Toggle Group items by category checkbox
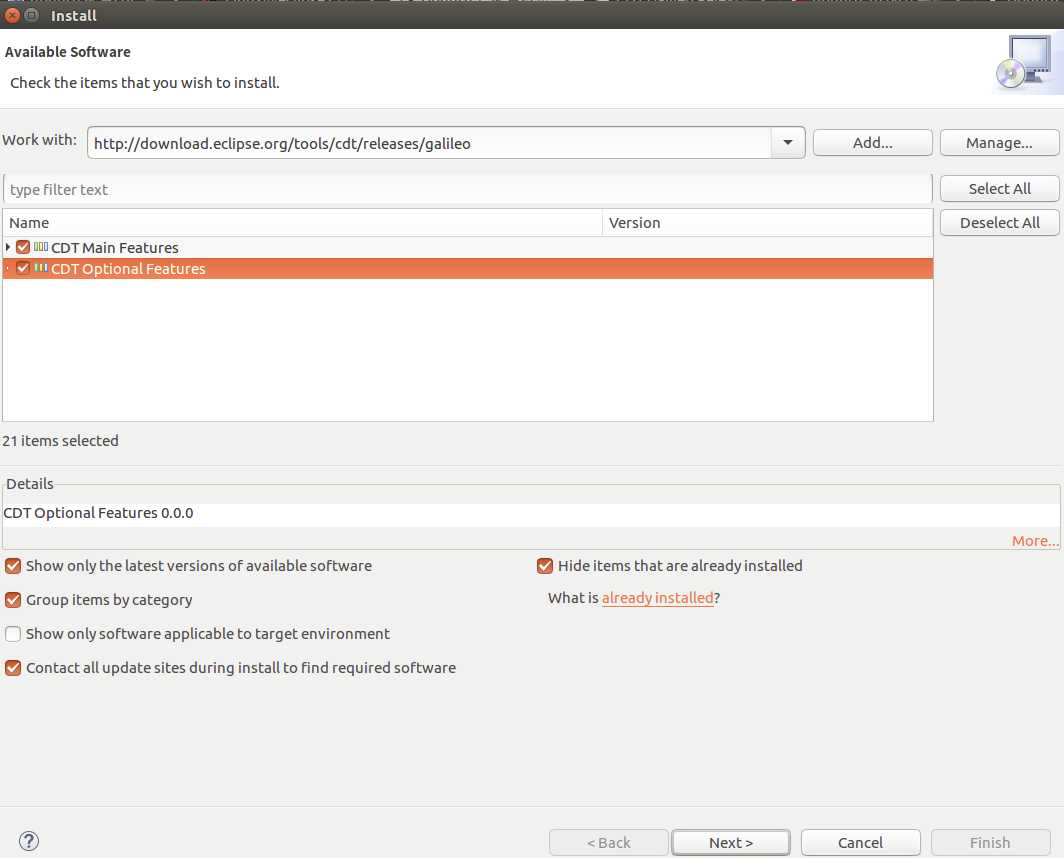This screenshot has height=858, width=1064. [x=13, y=599]
